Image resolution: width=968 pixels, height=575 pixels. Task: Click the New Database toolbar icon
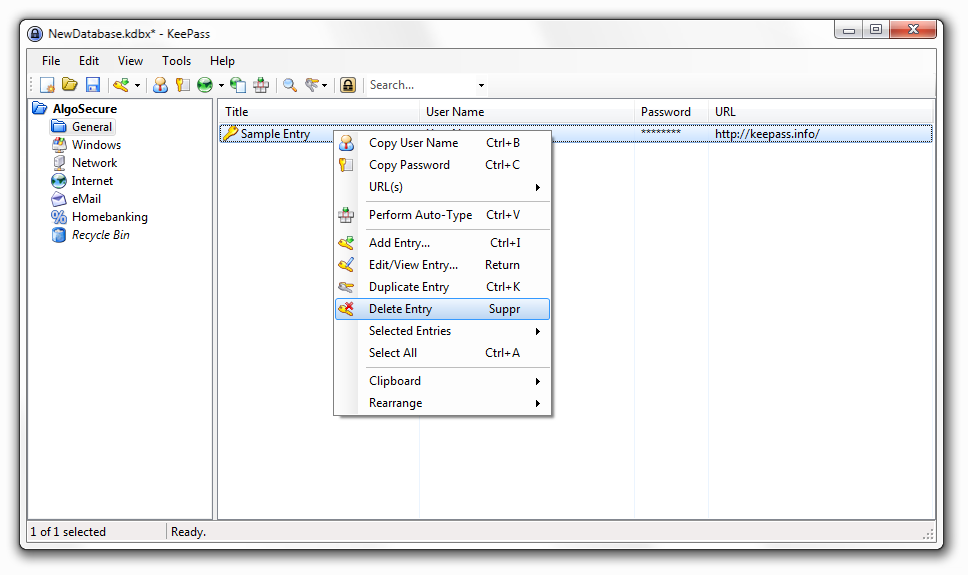tap(47, 85)
